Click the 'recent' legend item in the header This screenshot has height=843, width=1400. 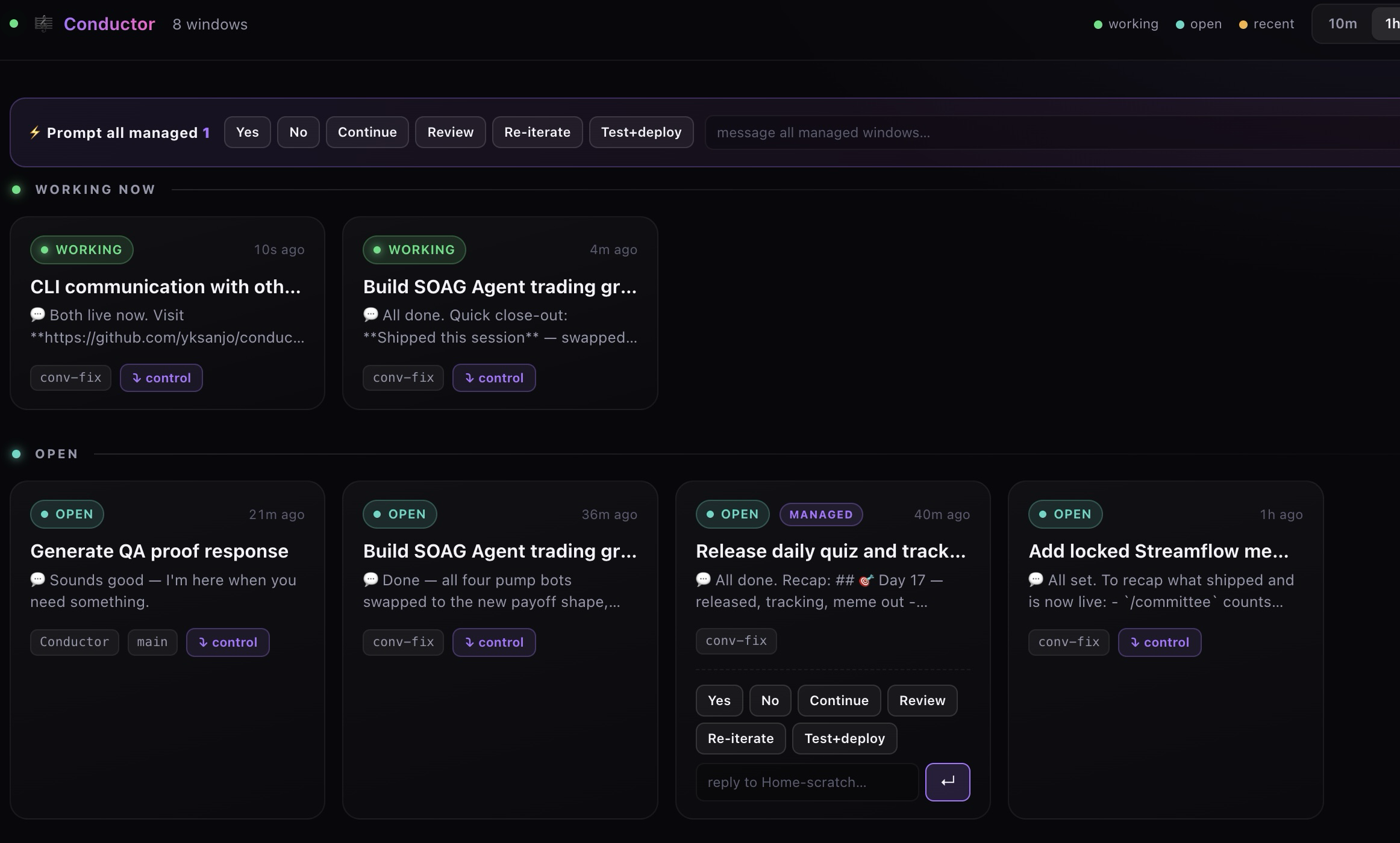[1267, 24]
